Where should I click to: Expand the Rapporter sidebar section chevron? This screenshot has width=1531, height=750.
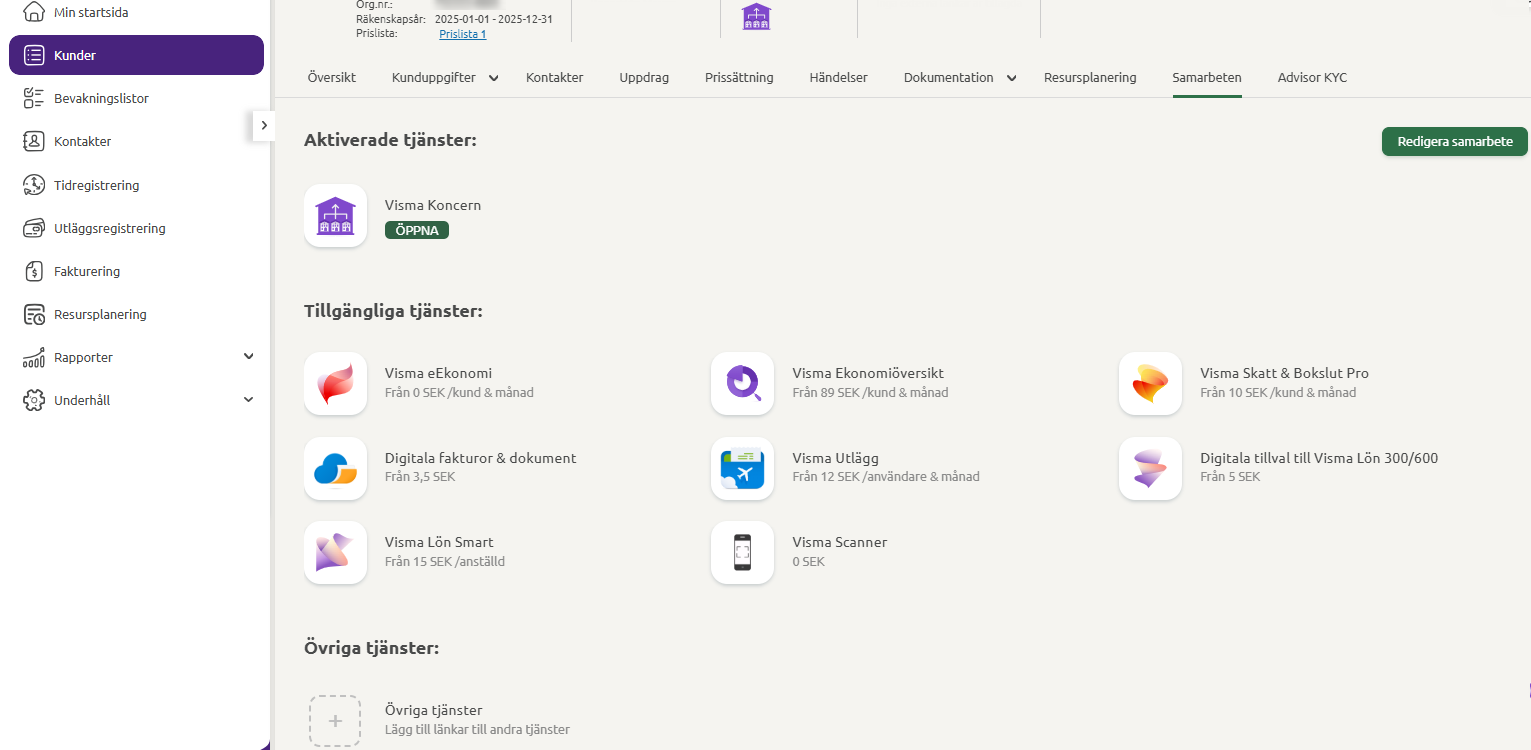click(x=249, y=357)
